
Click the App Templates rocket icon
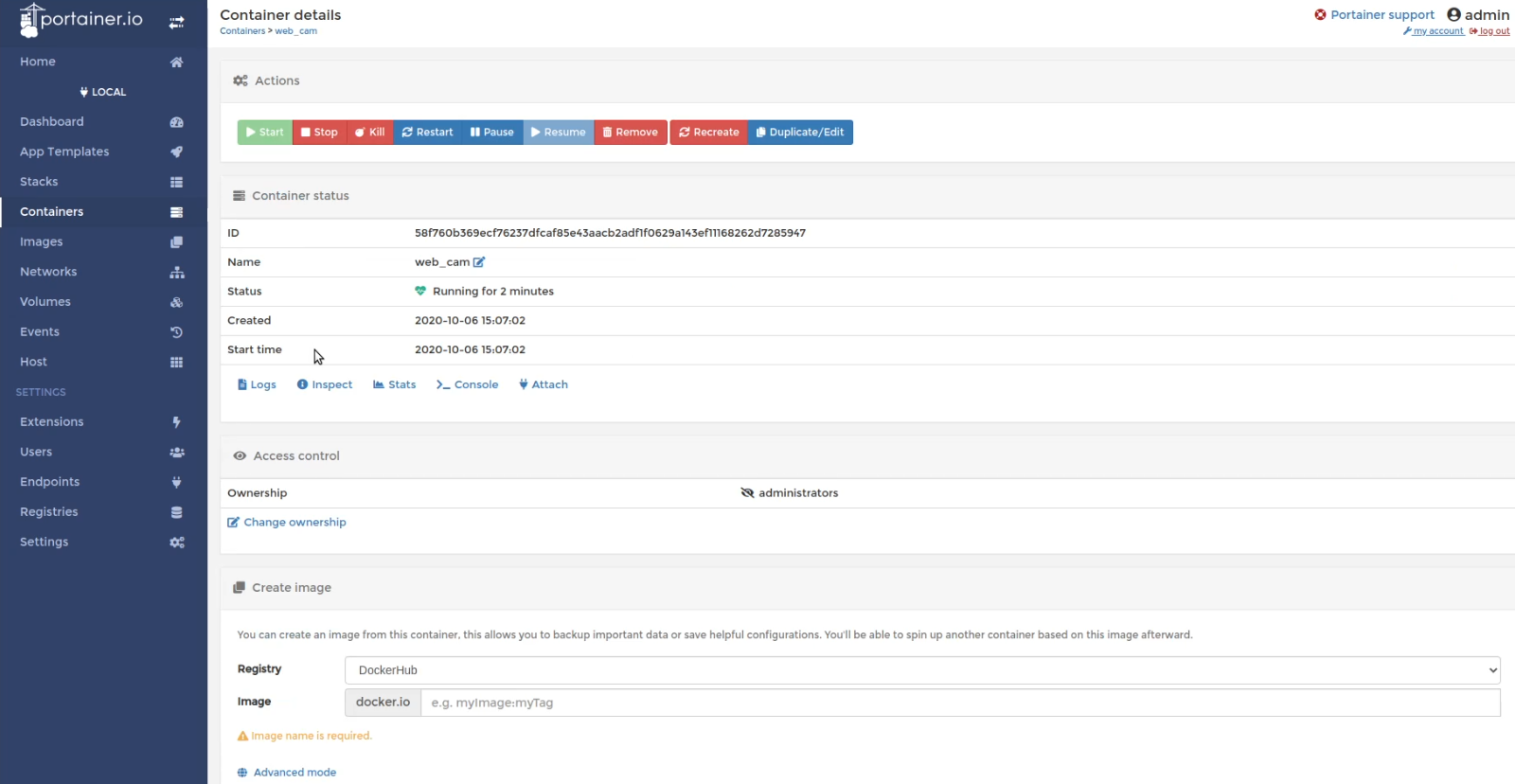tap(176, 151)
